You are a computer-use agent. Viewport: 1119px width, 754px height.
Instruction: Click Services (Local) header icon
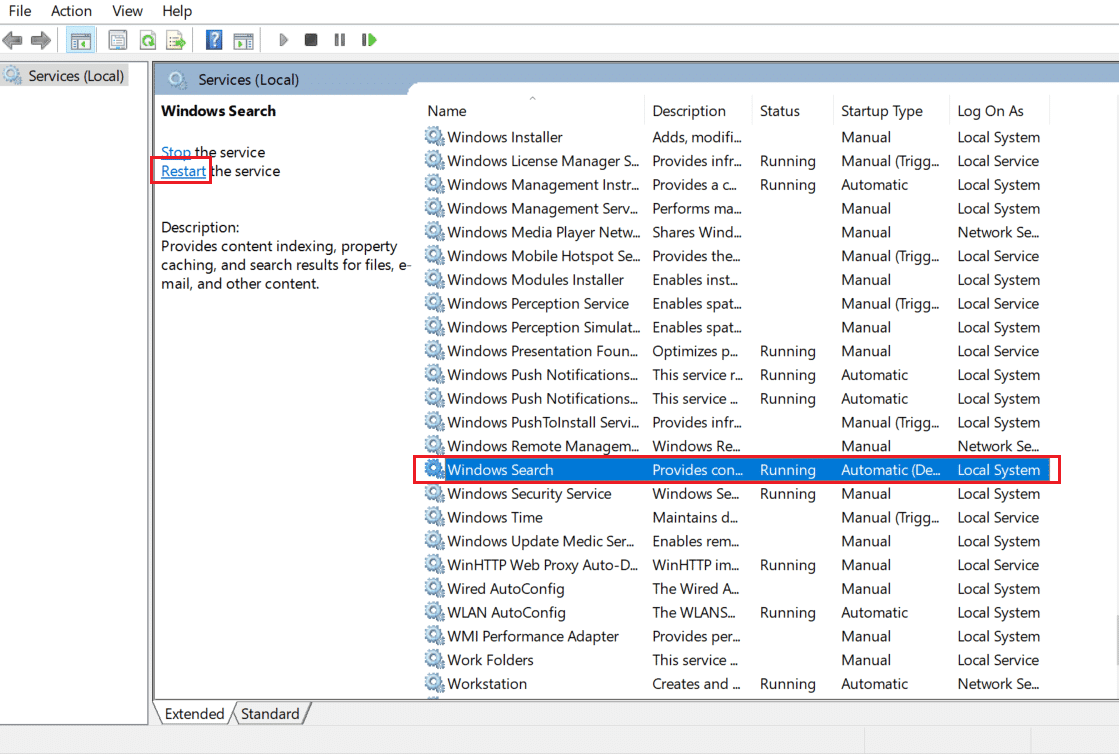(177, 79)
